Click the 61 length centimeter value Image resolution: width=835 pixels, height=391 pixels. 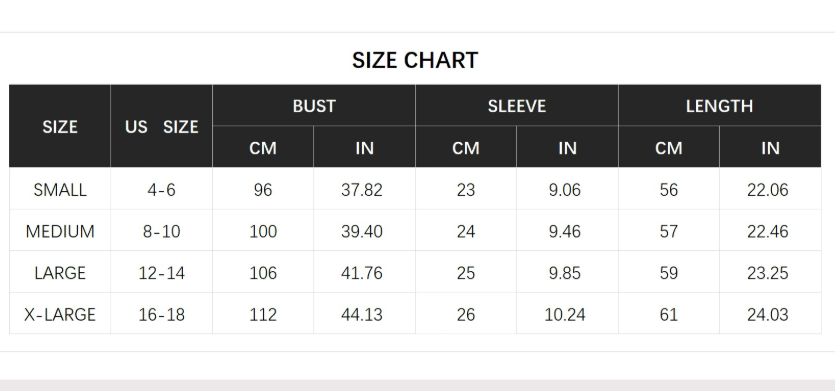[x=668, y=314]
